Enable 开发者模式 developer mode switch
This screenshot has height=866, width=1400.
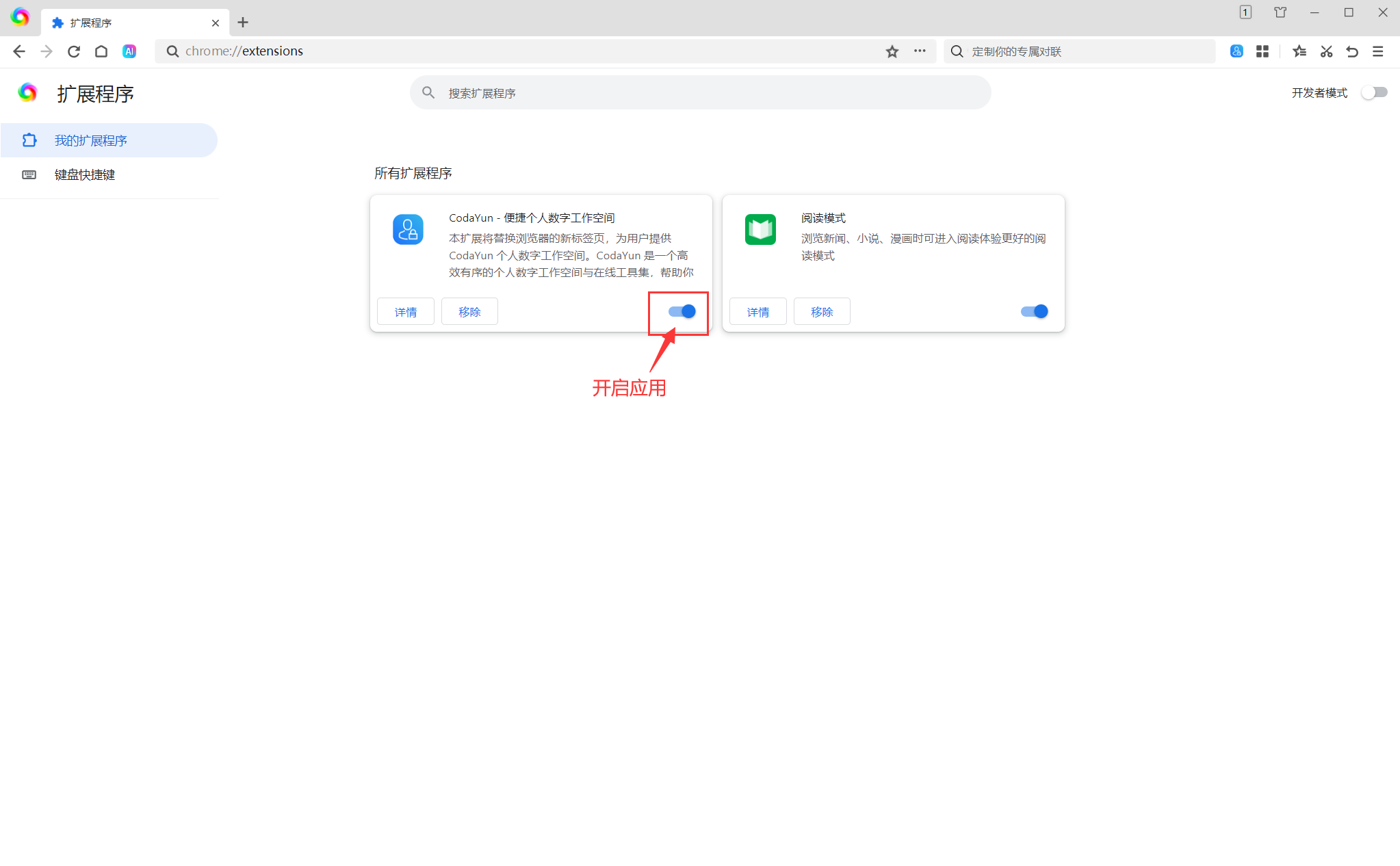(1374, 92)
